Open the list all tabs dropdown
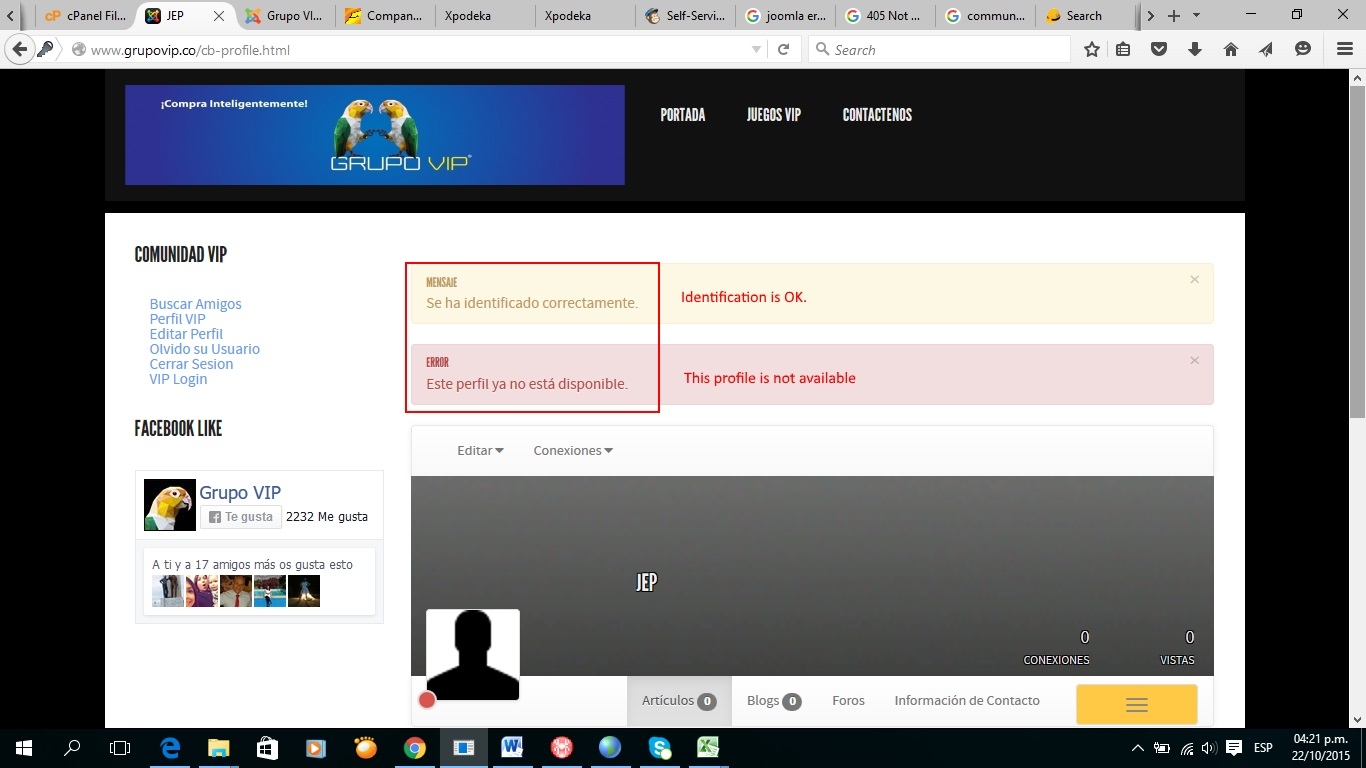This screenshot has height=768, width=1366. click(x=1196, y=16)
